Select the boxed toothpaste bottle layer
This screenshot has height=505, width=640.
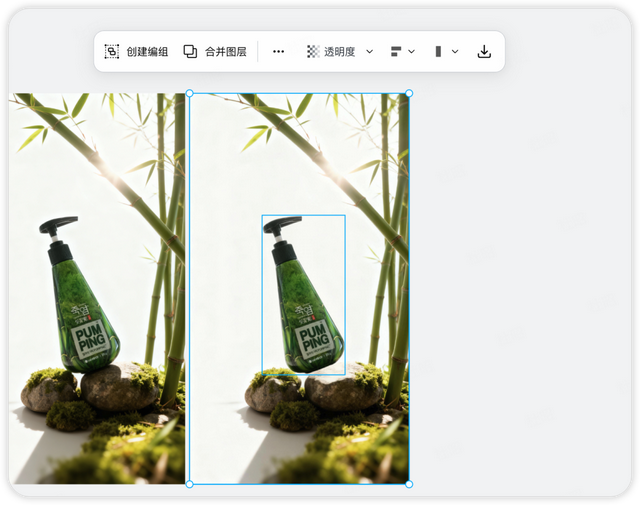tap(304, 295)
